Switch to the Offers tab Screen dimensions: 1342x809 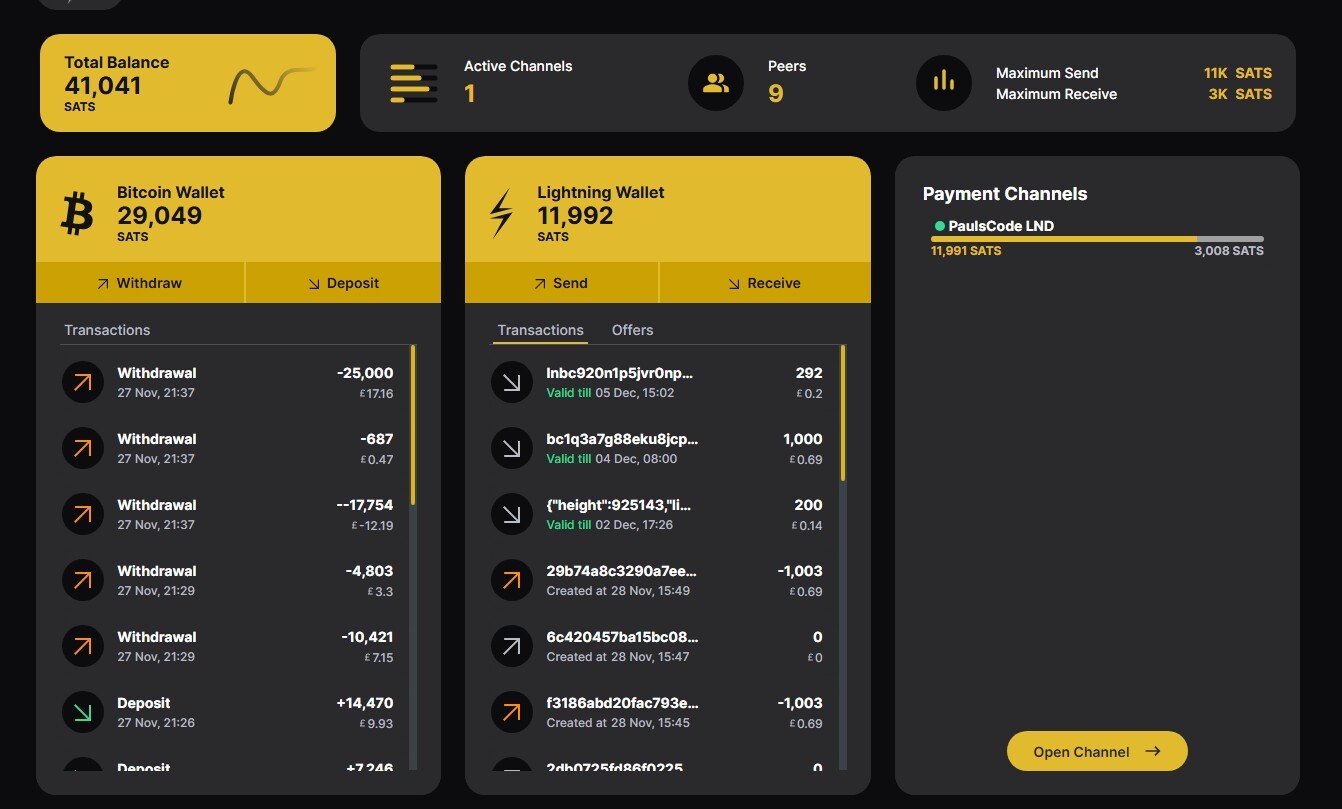click(x=632, y=330)
